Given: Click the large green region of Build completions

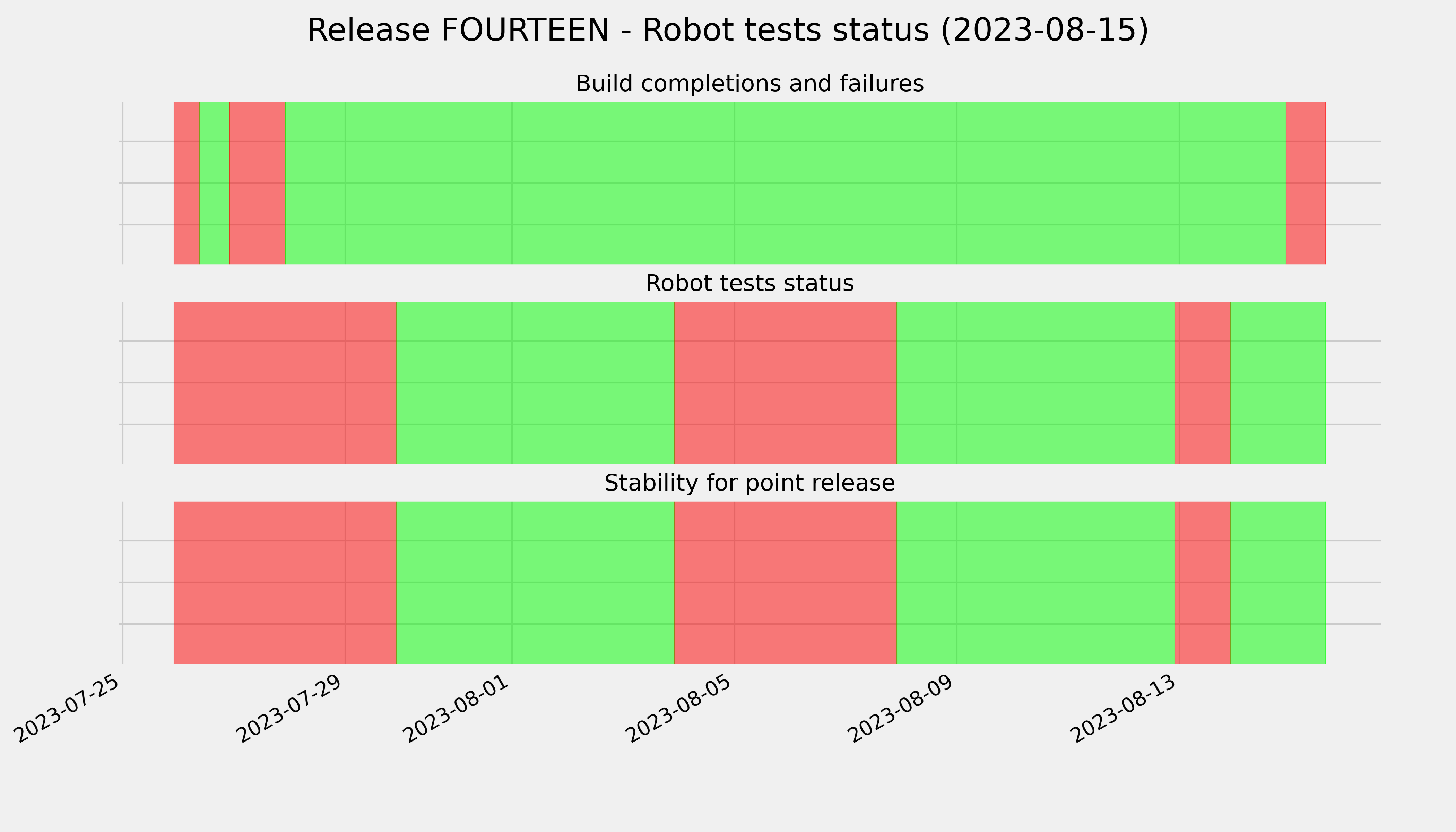Looking at the screenshot, I should (x=785, y=183).
